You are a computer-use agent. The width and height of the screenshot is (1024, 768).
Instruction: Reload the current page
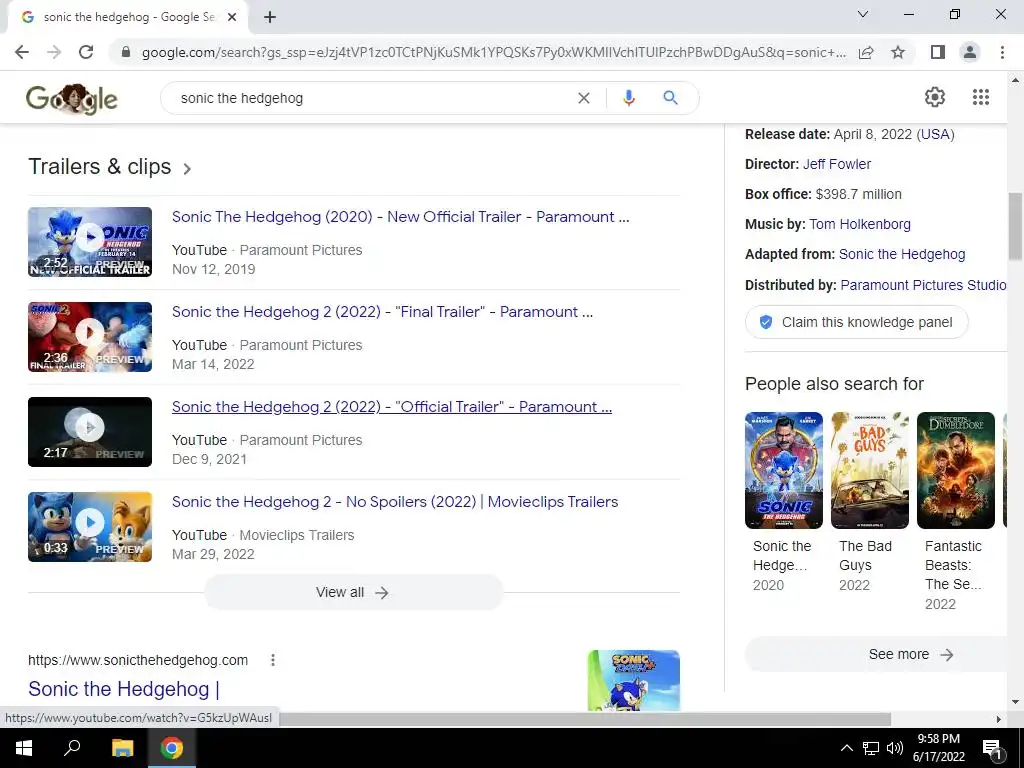(x=86, y=52)
